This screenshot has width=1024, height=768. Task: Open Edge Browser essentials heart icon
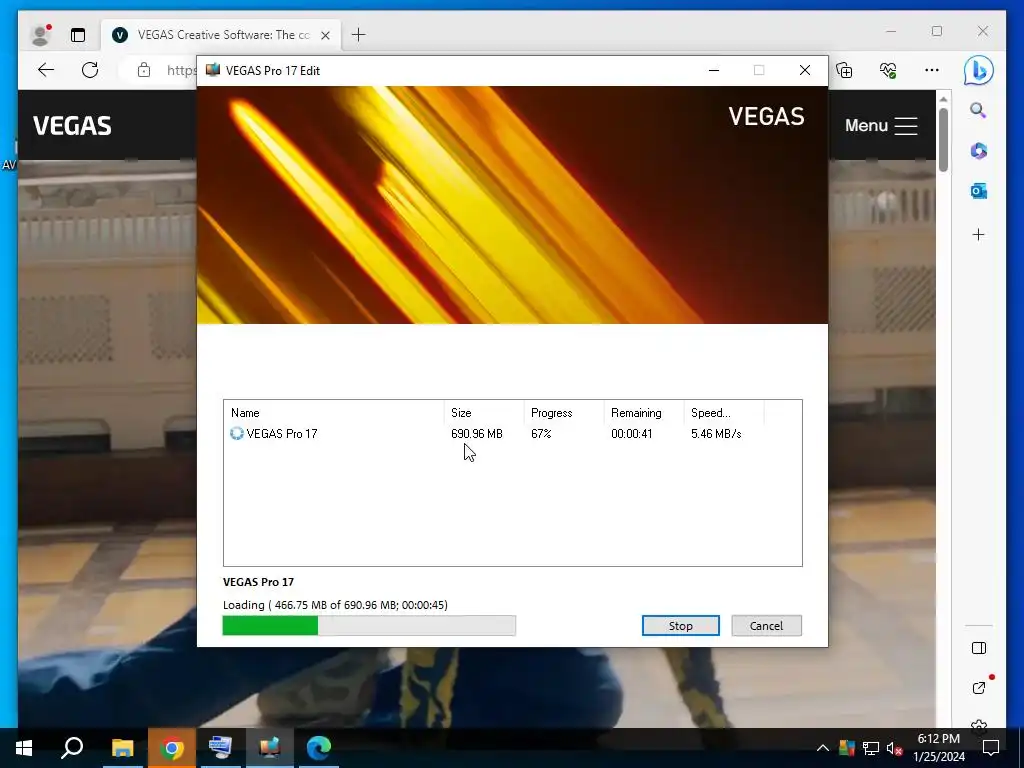(888, 70)
